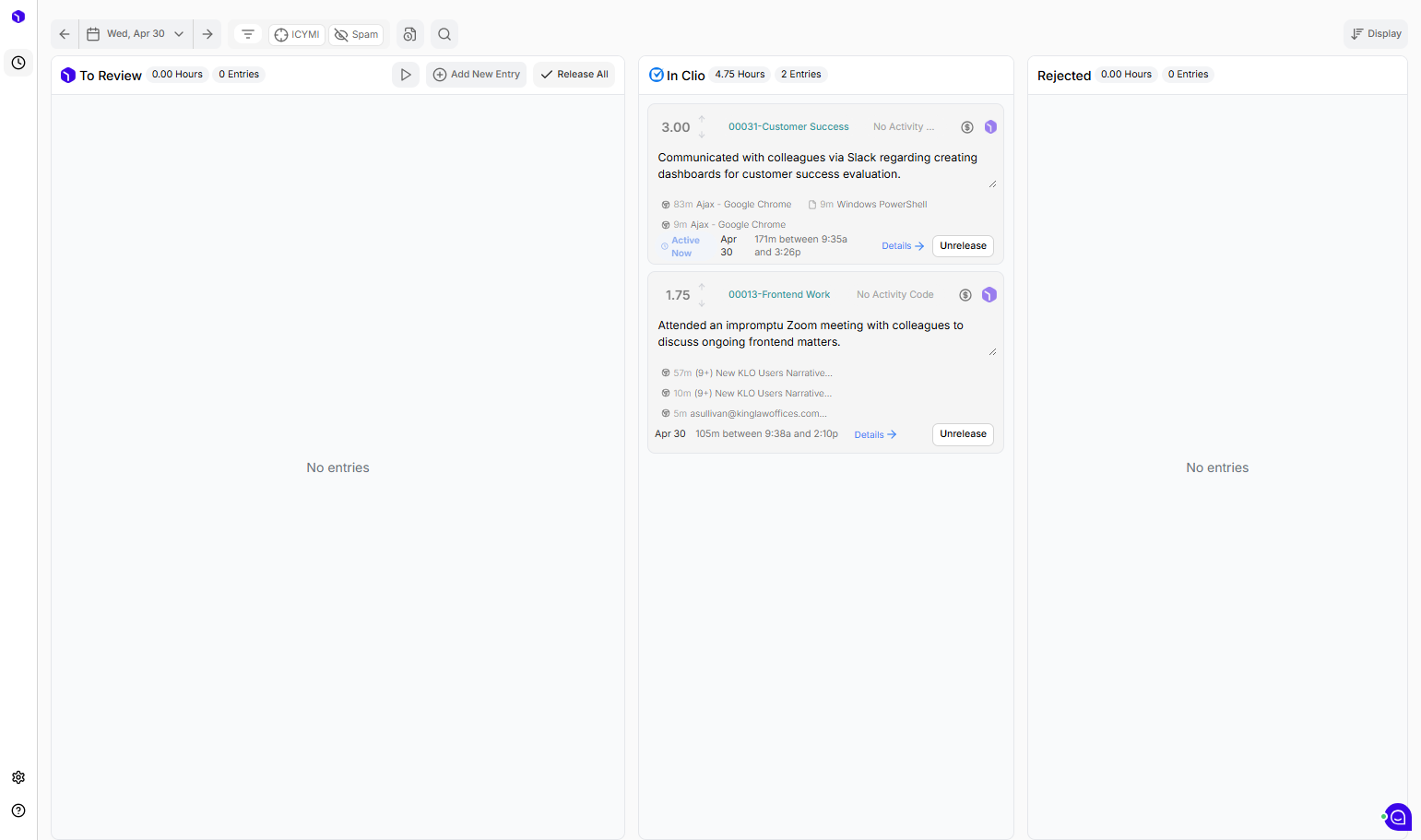The width and height of the screenshot is (1421, 840).
Task: Edit the Zoom meeting narrative text
Action: [x=825, y=334]
